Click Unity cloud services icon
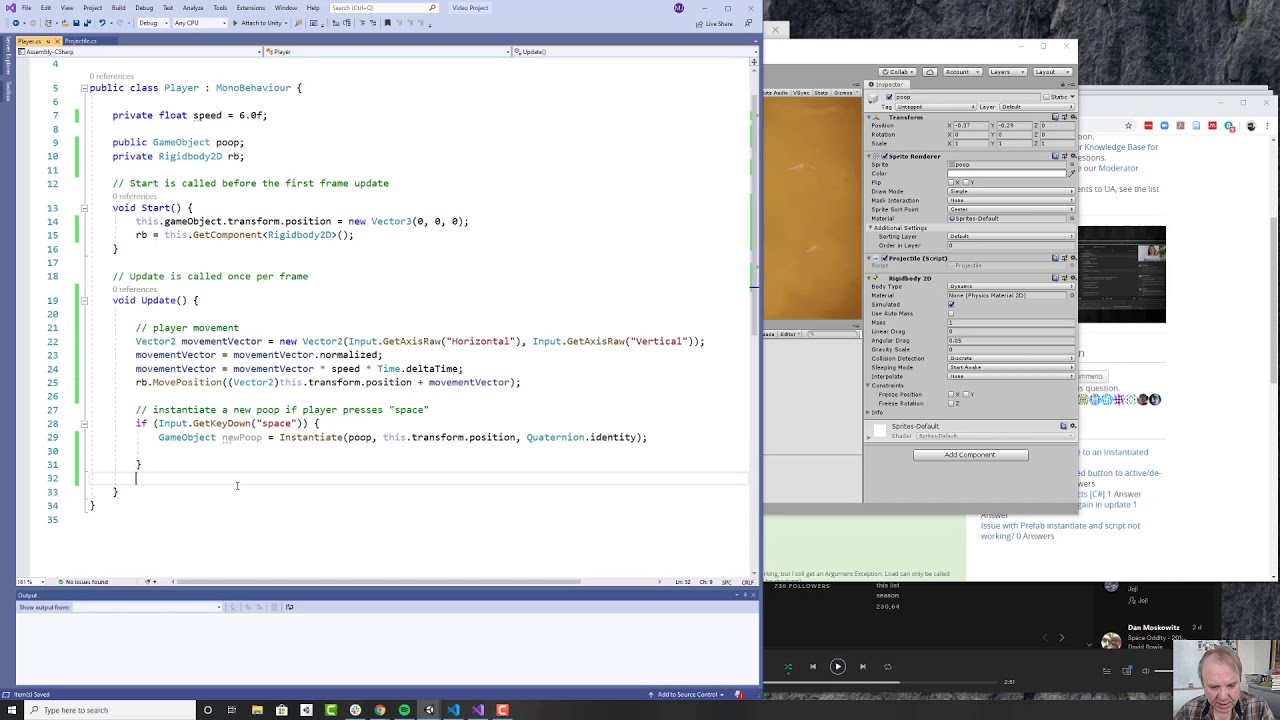 930,72
